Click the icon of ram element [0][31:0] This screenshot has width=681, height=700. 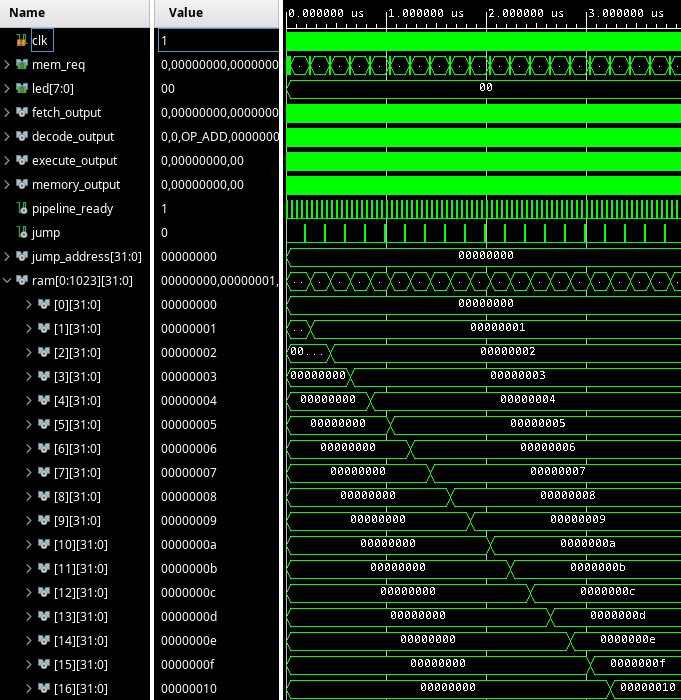(43, 304)
